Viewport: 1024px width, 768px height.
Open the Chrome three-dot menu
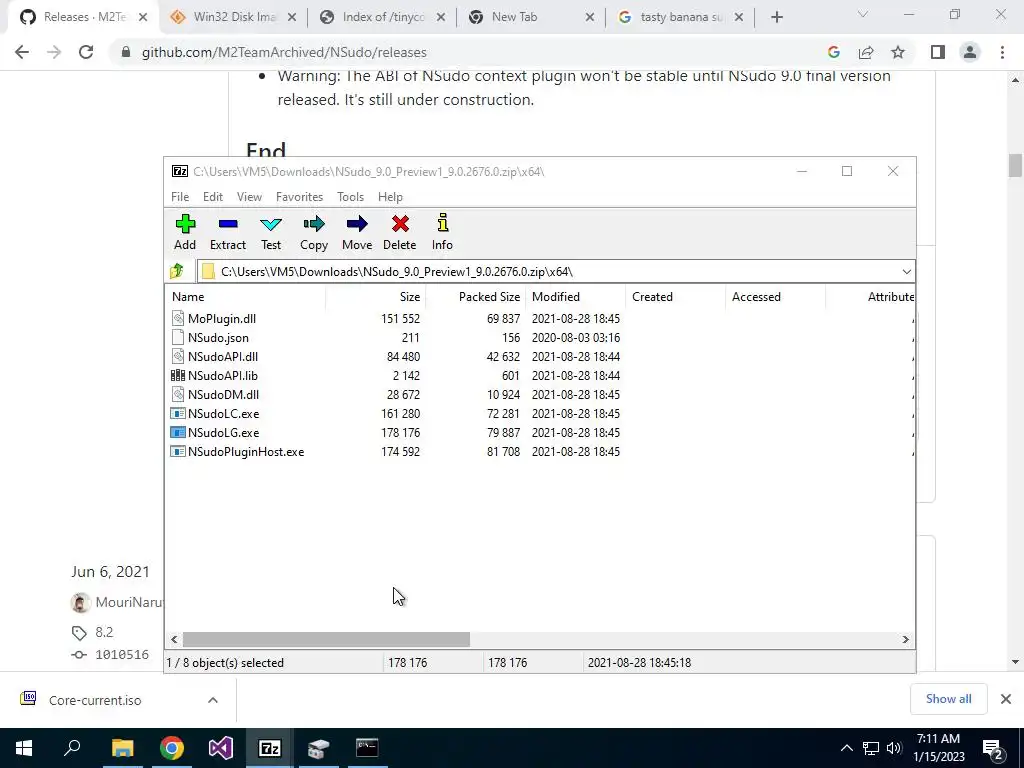pyautogui.click(x=1002, y=52)
